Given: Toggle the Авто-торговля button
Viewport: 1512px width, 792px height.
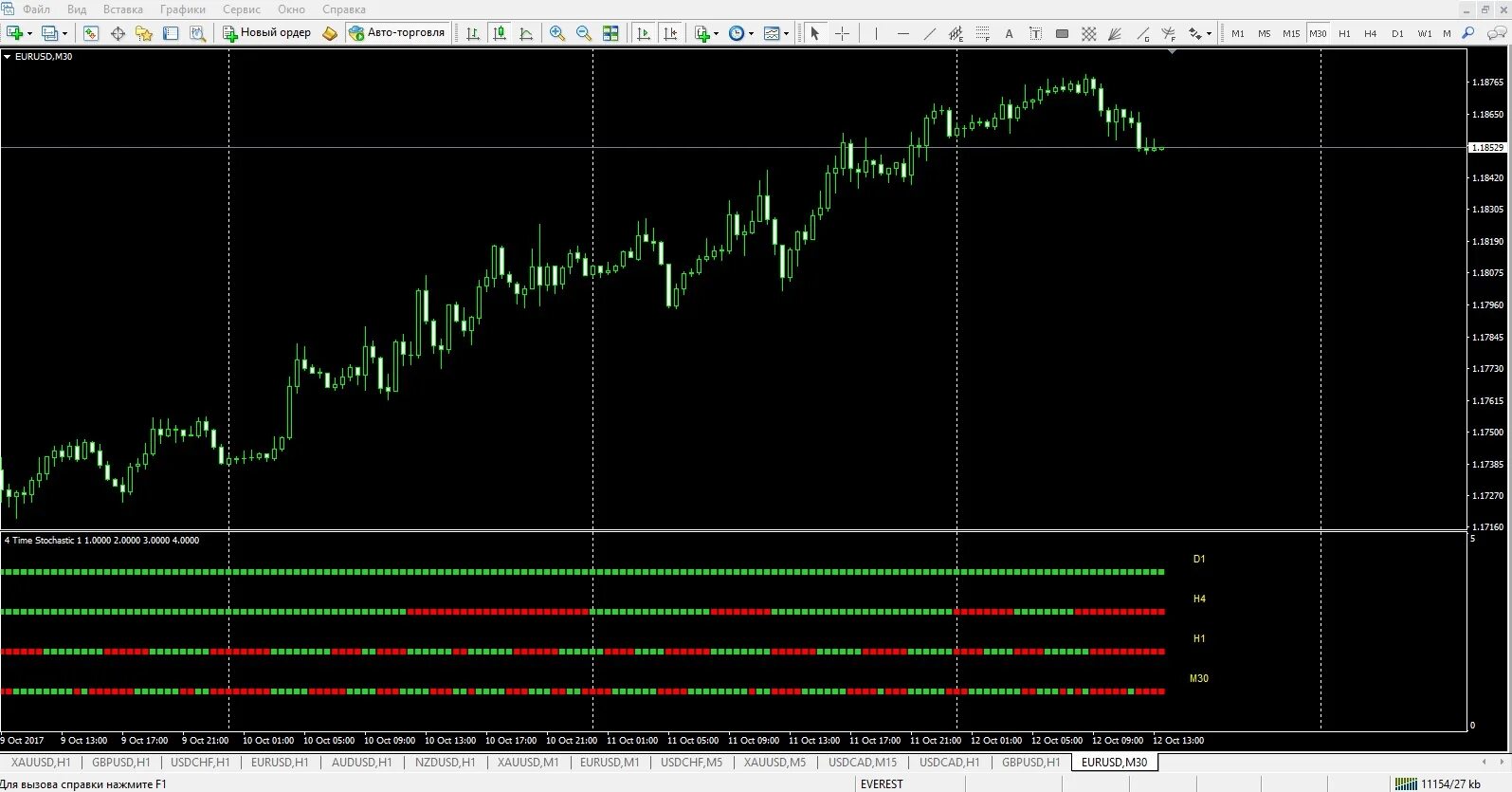Looking at the screenshot, I should point(397,33).
